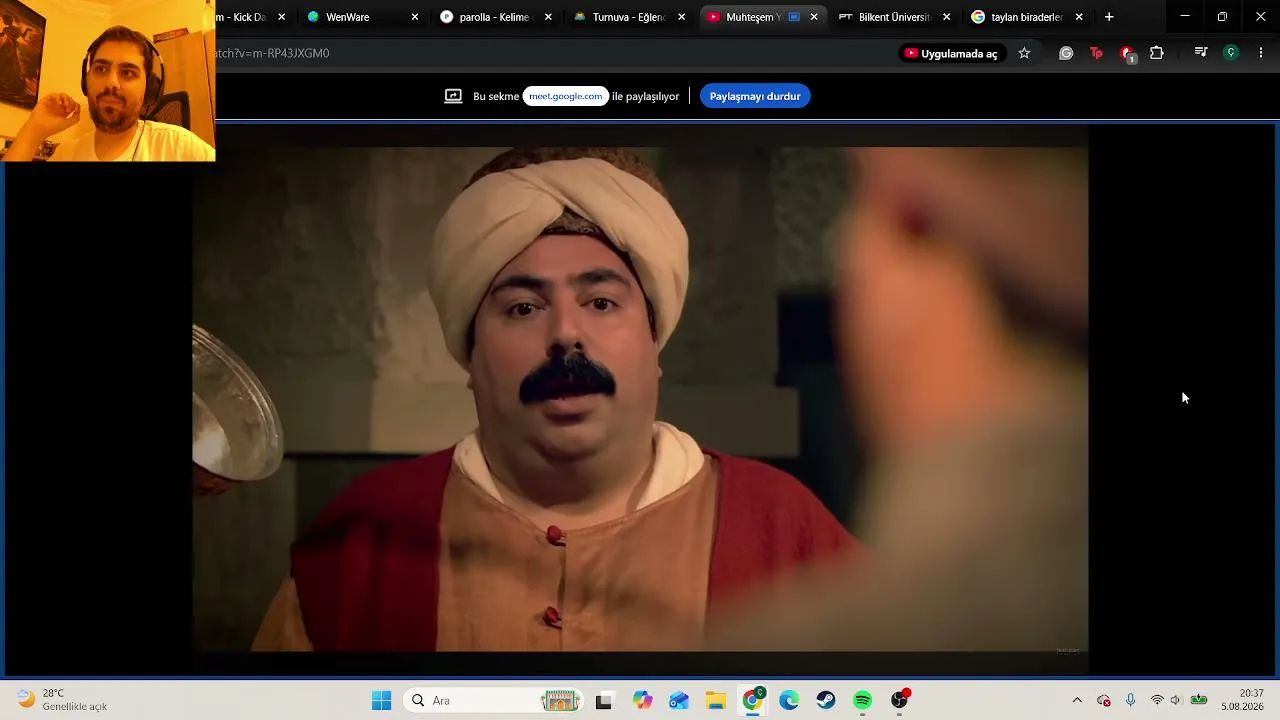Click the tab sharing screen icon
This screenshot has width=1280, height=720.
tap(453, 96)
